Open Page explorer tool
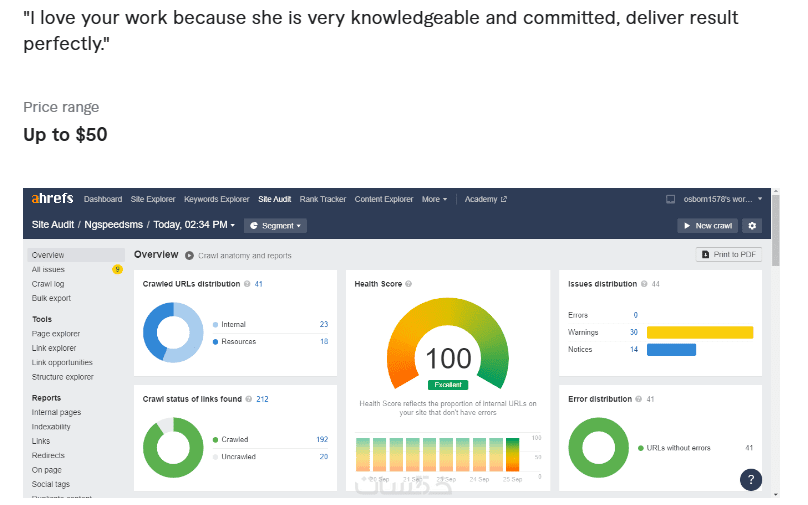Viewport: 808px width, 505px height. coord(56,334)
